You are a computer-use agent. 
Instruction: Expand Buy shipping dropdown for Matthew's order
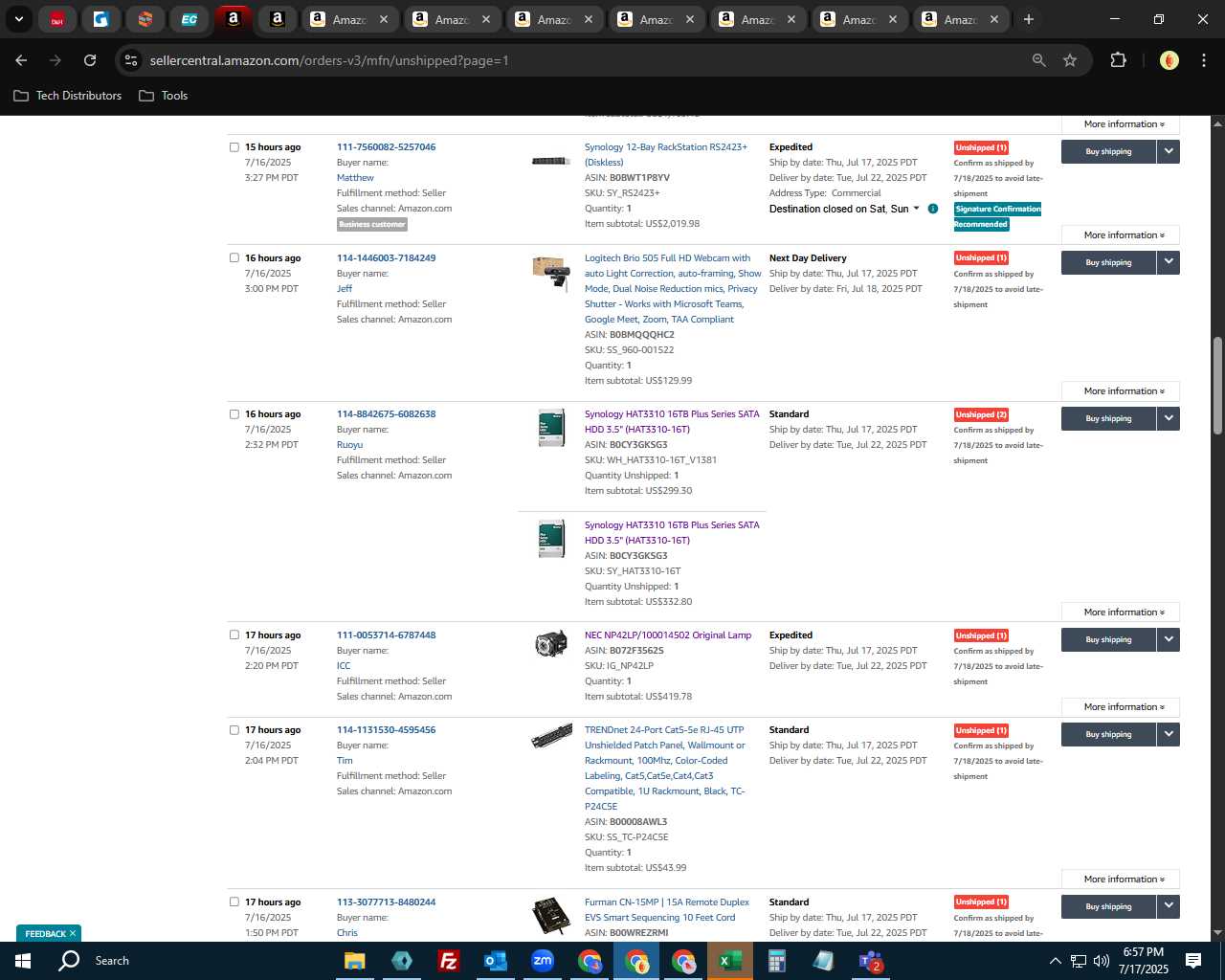coord(1169,151)
